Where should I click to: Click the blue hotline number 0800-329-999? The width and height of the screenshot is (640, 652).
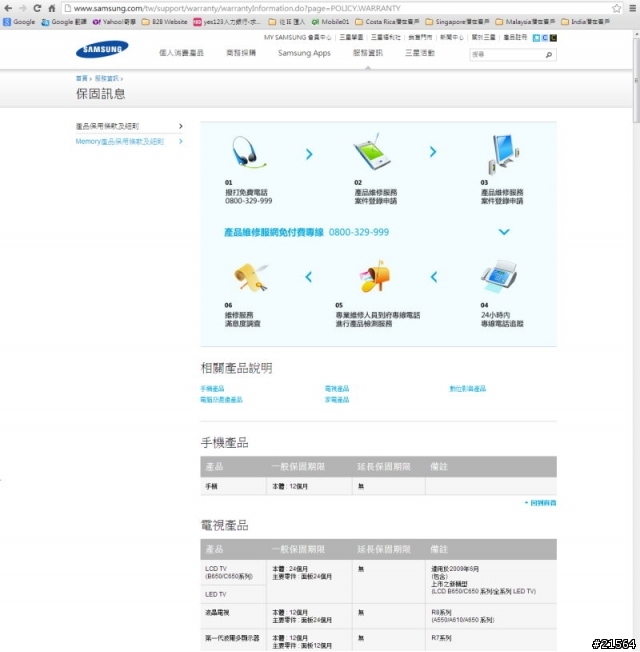[x=359, y=232]
